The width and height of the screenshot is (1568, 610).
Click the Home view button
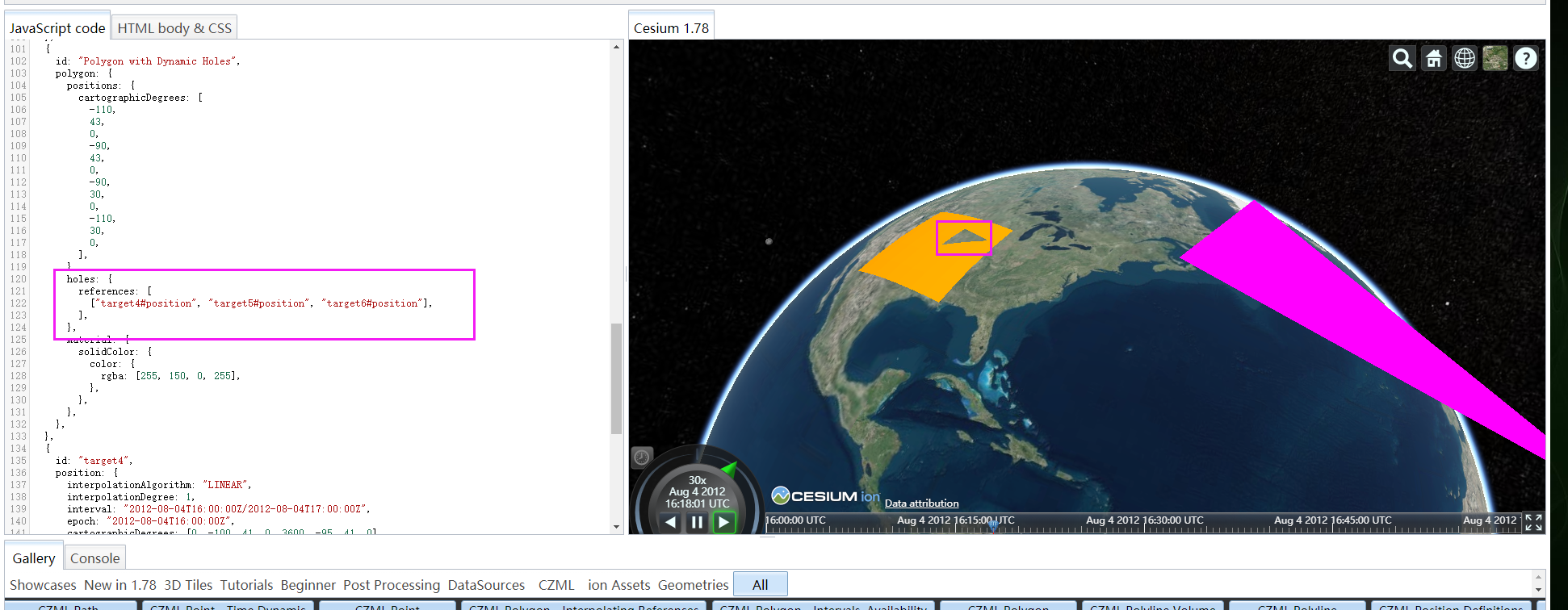[x=1434, y=58]
